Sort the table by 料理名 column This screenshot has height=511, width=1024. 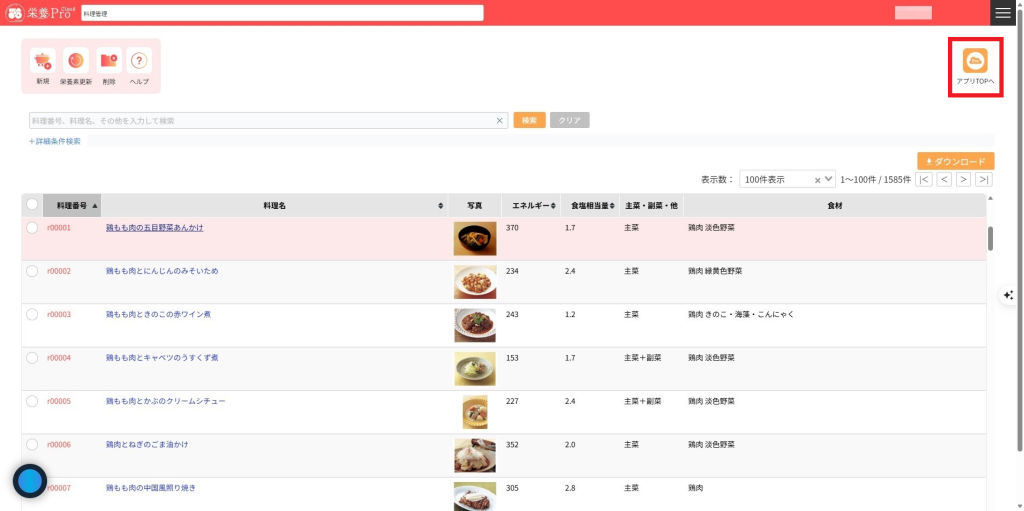click(x=275, y=205)
